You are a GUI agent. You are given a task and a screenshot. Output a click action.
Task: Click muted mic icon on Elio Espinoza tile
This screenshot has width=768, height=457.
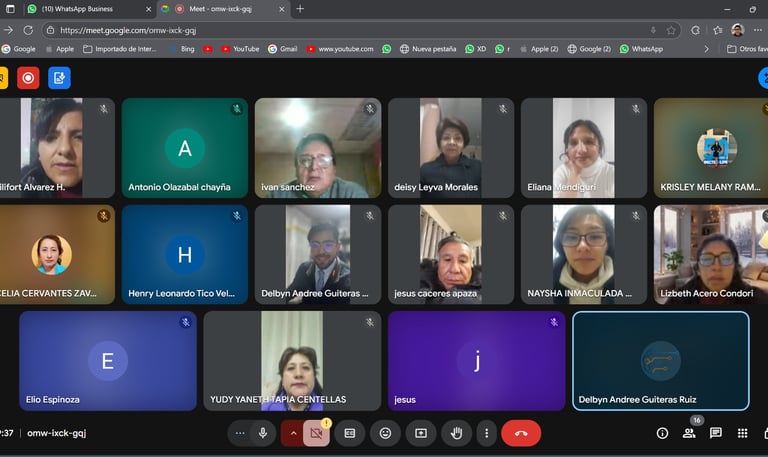pos(186,322)
